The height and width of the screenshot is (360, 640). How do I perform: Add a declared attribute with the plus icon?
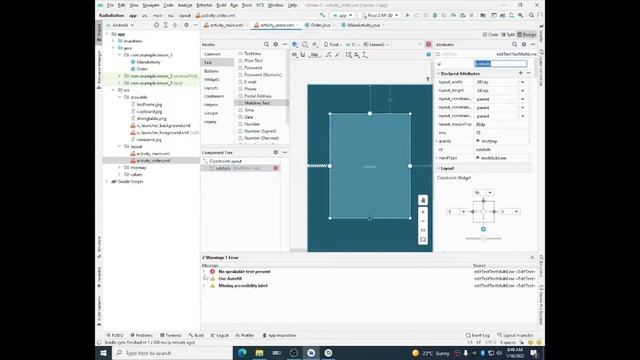(x=520, y=73)
